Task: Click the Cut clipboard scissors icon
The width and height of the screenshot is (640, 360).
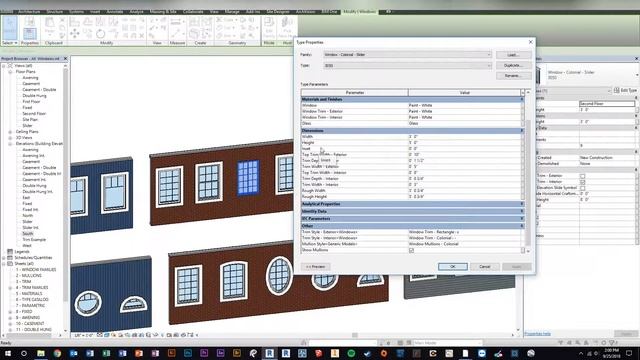Action: [62, 20]
